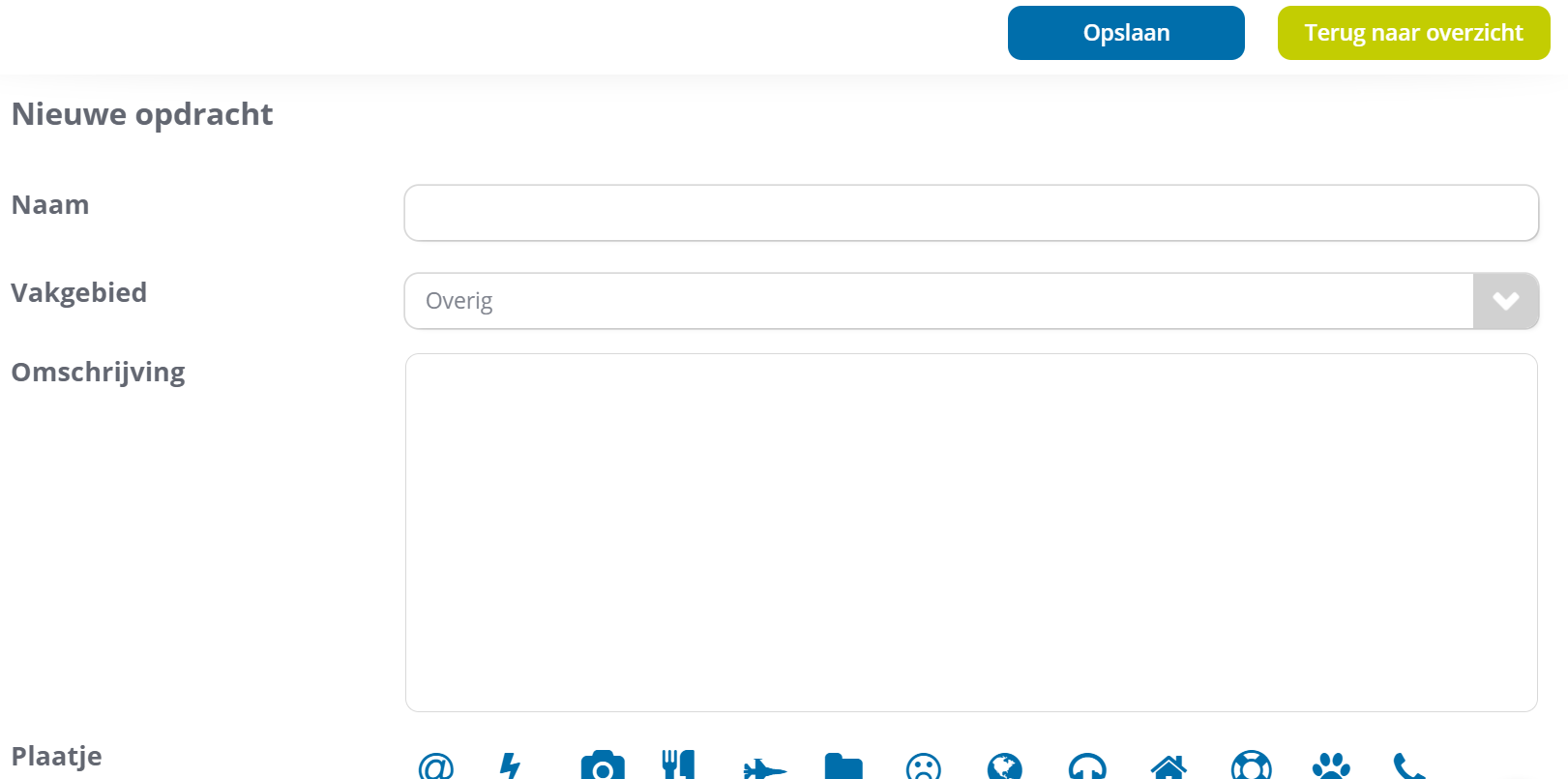Click the Omschrijving label
This screenshot has height=779, width=1568.
98,373
